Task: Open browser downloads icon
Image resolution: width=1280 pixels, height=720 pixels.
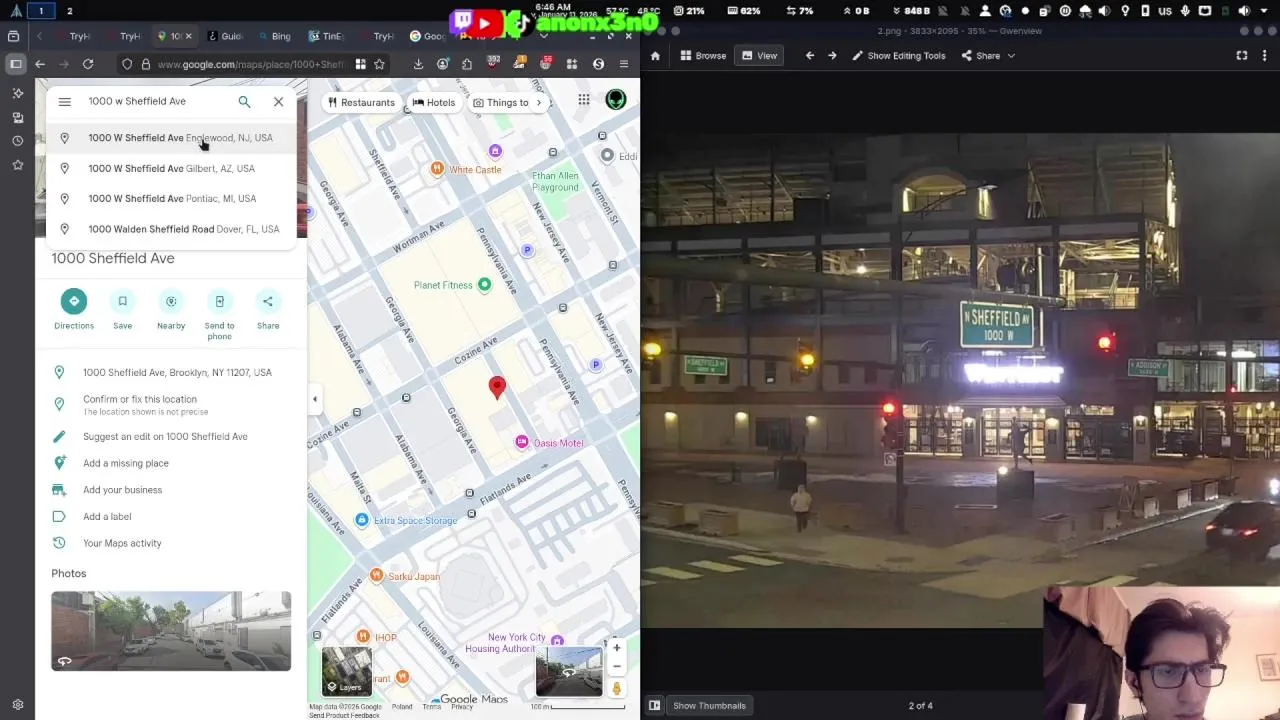Action: tap(418, 64)
